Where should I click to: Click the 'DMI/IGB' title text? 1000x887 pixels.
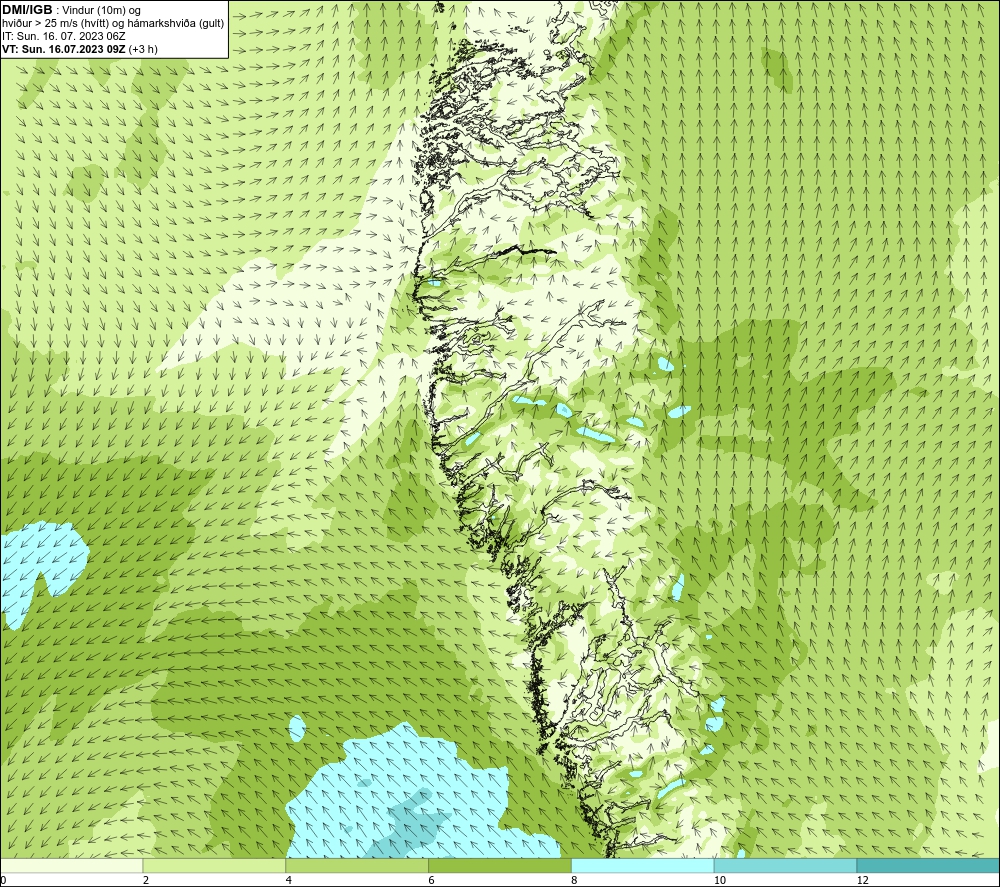pyautogui.click(x=27, y=10)
